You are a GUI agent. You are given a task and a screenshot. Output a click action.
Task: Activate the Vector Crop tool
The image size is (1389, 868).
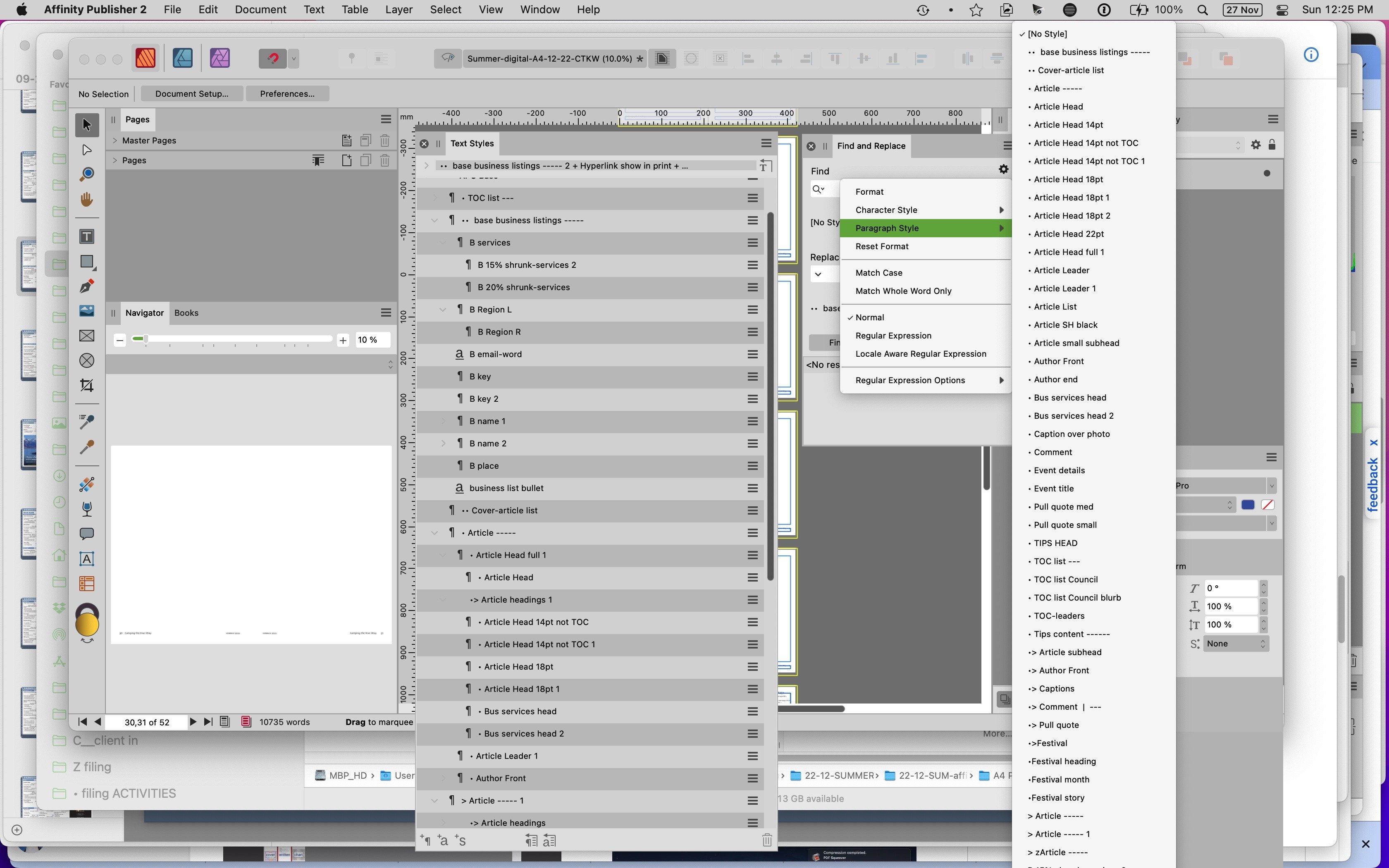point(87,385)
